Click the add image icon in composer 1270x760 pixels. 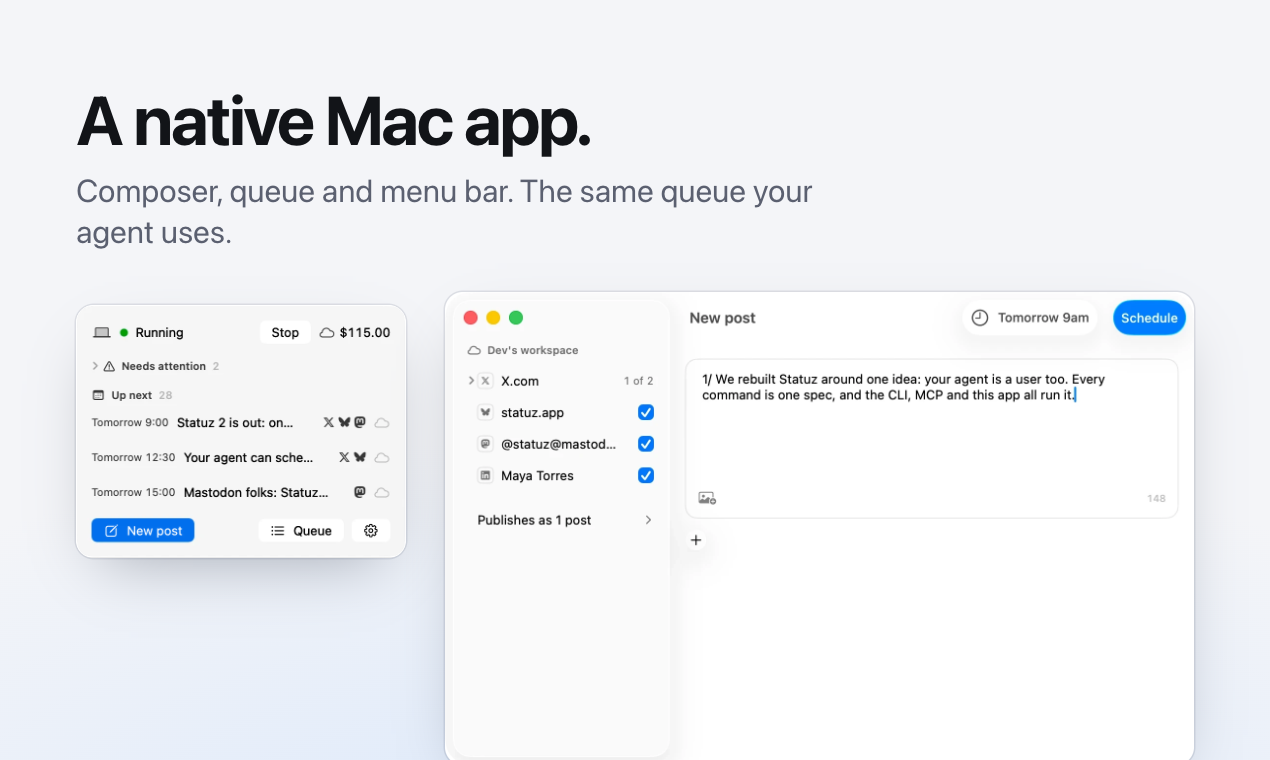pyautogui.click(x=707, y=498)
